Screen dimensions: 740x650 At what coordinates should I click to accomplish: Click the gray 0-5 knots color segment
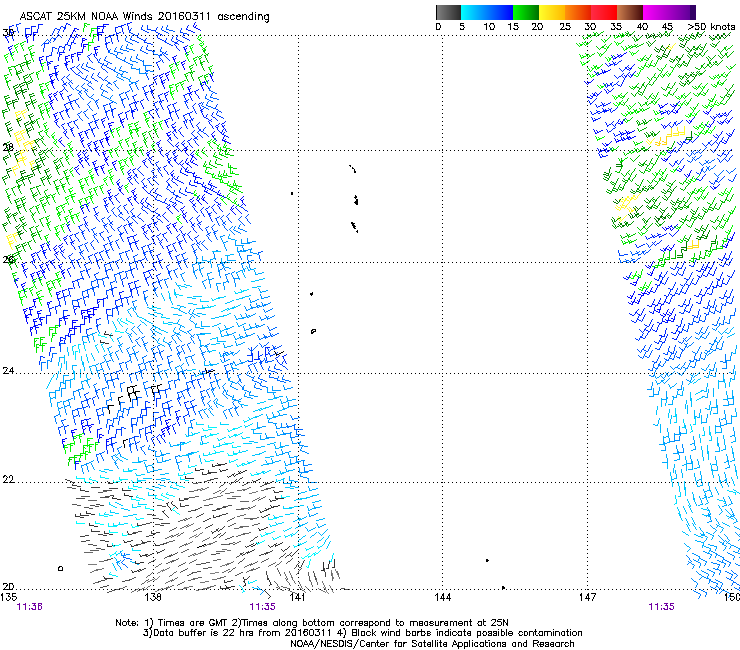(448, 12)
